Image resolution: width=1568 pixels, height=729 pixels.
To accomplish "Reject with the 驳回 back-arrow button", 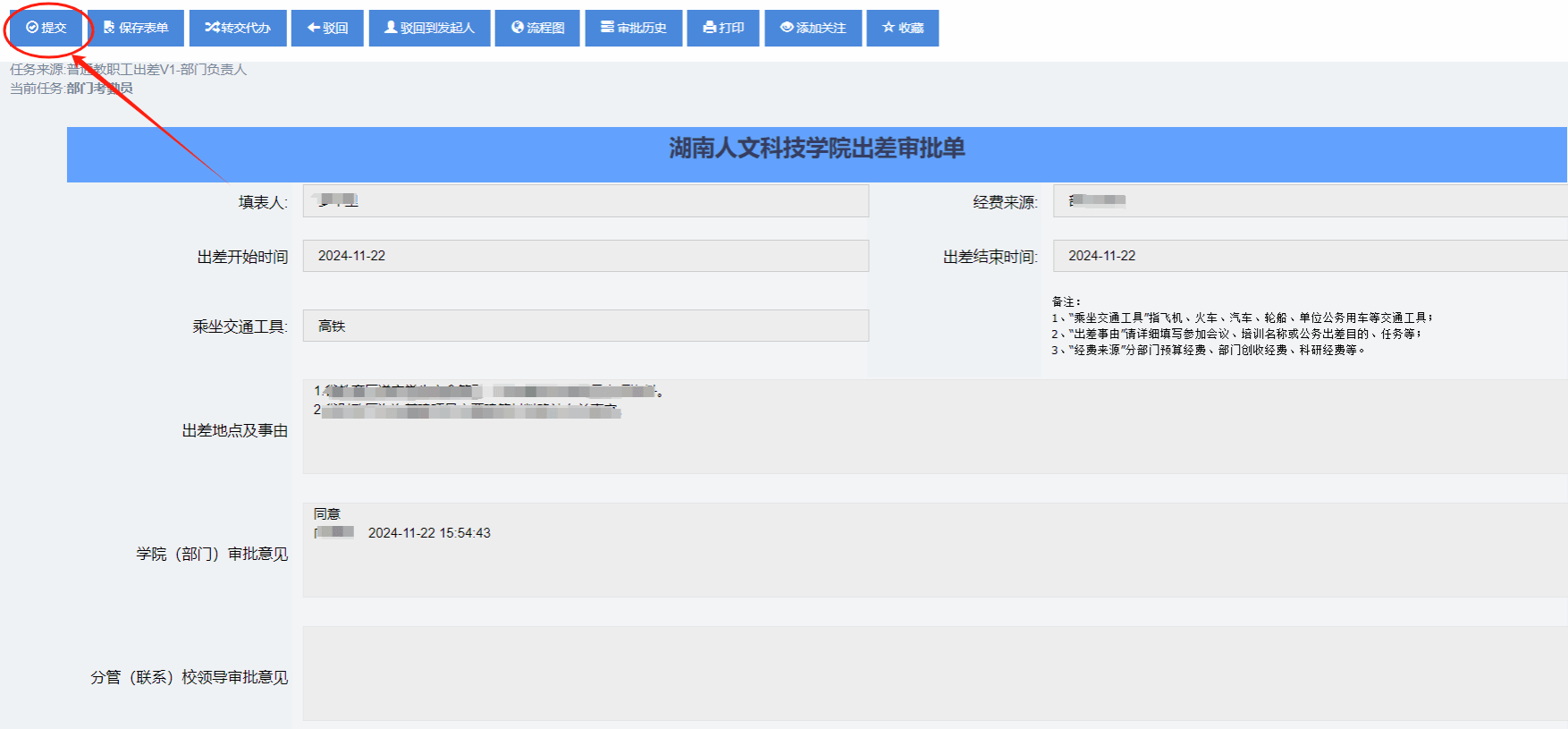I will click(x=328, y=28).
